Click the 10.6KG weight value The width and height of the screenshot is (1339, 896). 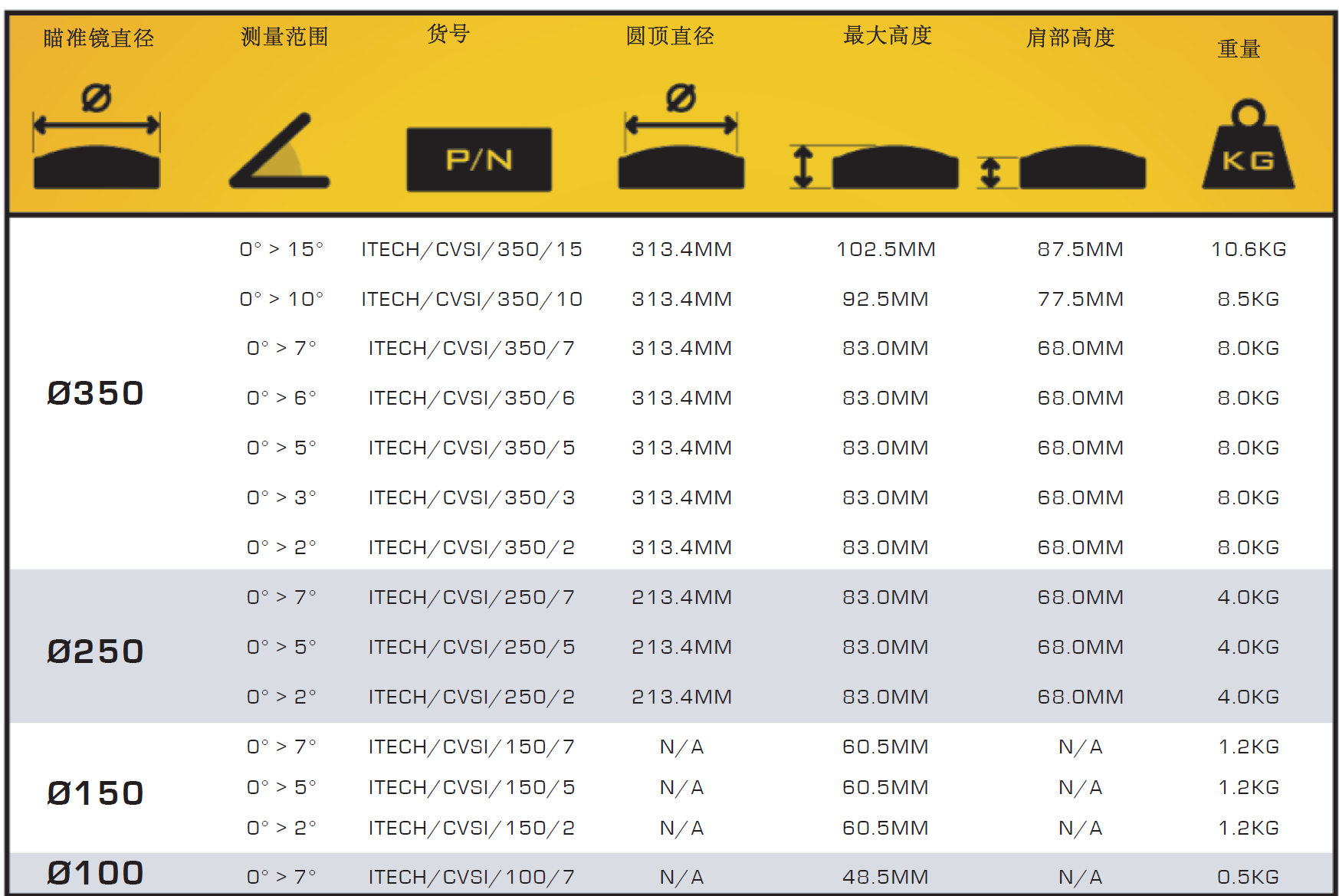1248,249
